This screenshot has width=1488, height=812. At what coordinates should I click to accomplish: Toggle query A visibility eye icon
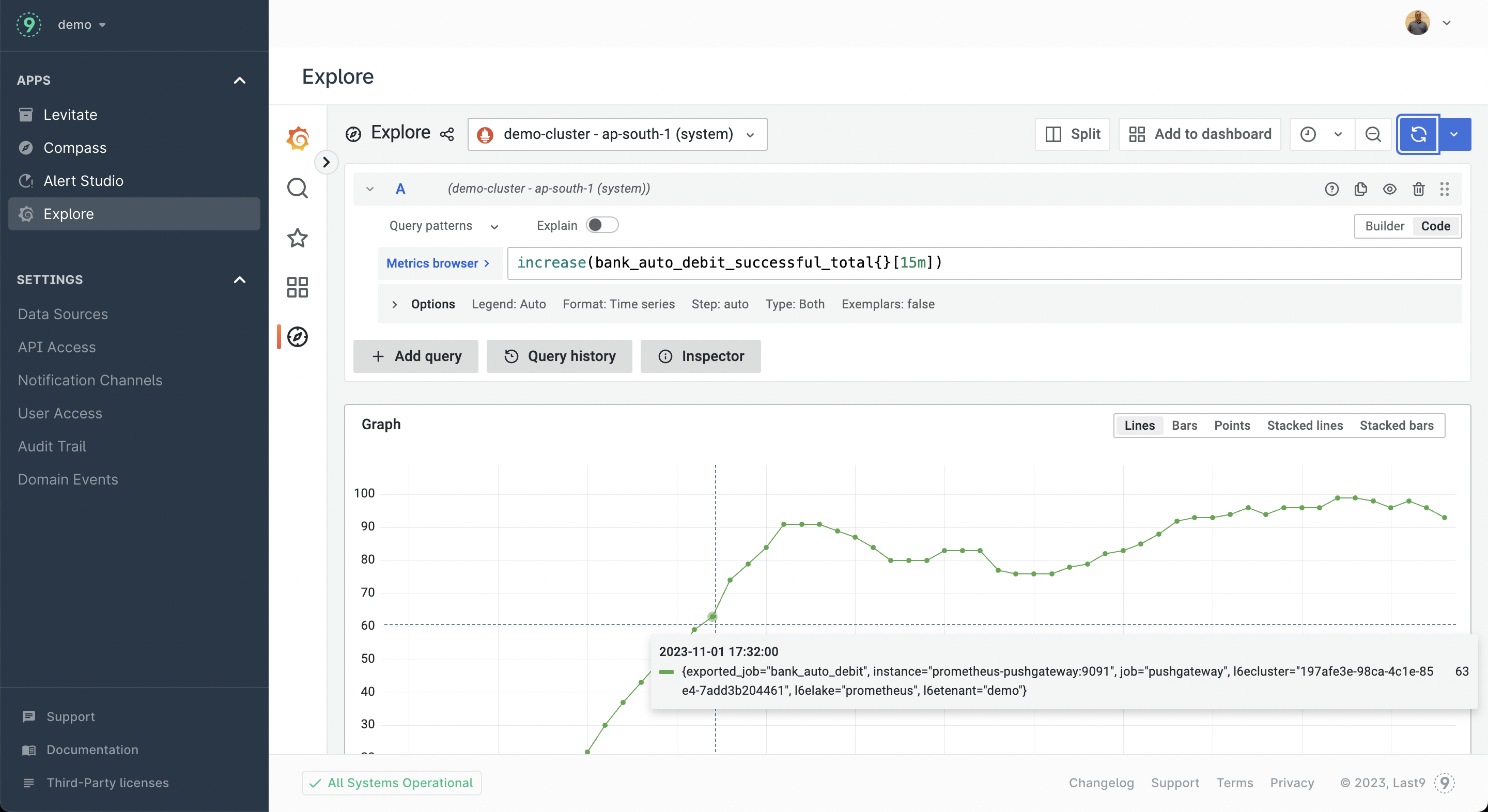click(1389, 189)
